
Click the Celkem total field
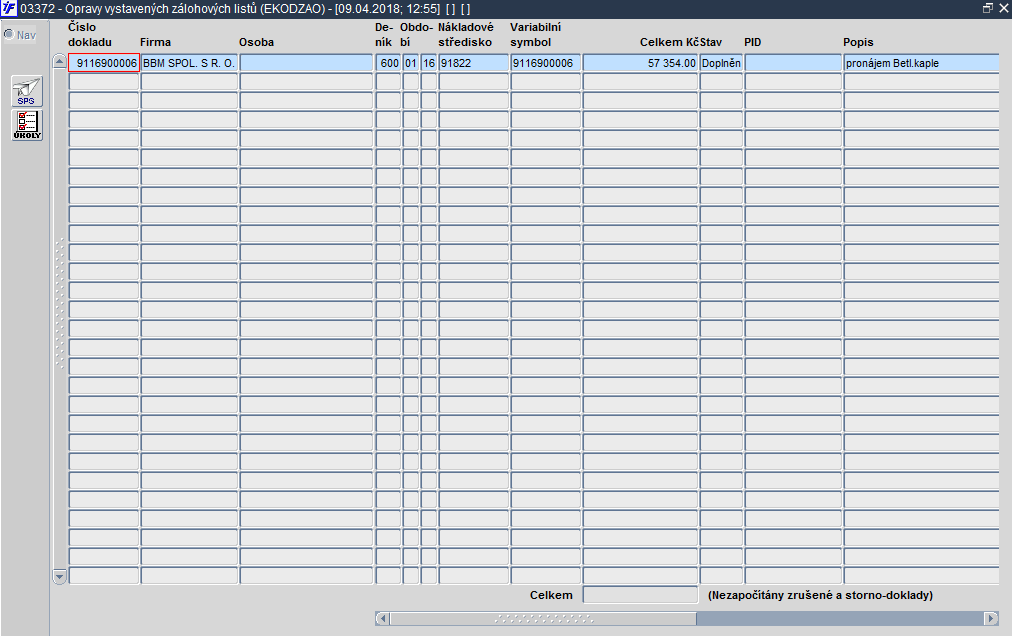coord(640,595)
